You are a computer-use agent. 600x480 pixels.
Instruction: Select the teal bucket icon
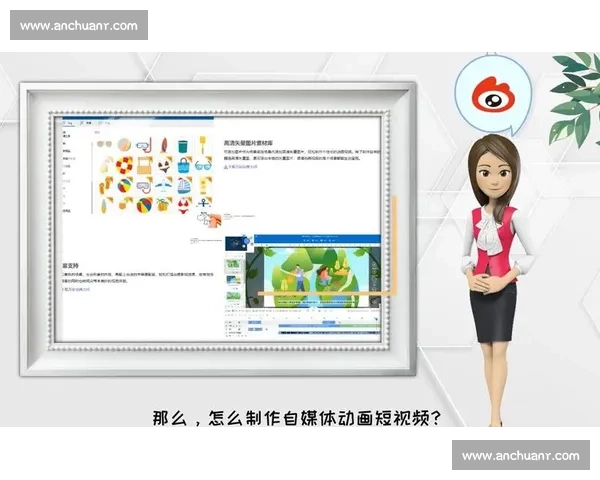point(183,145)
